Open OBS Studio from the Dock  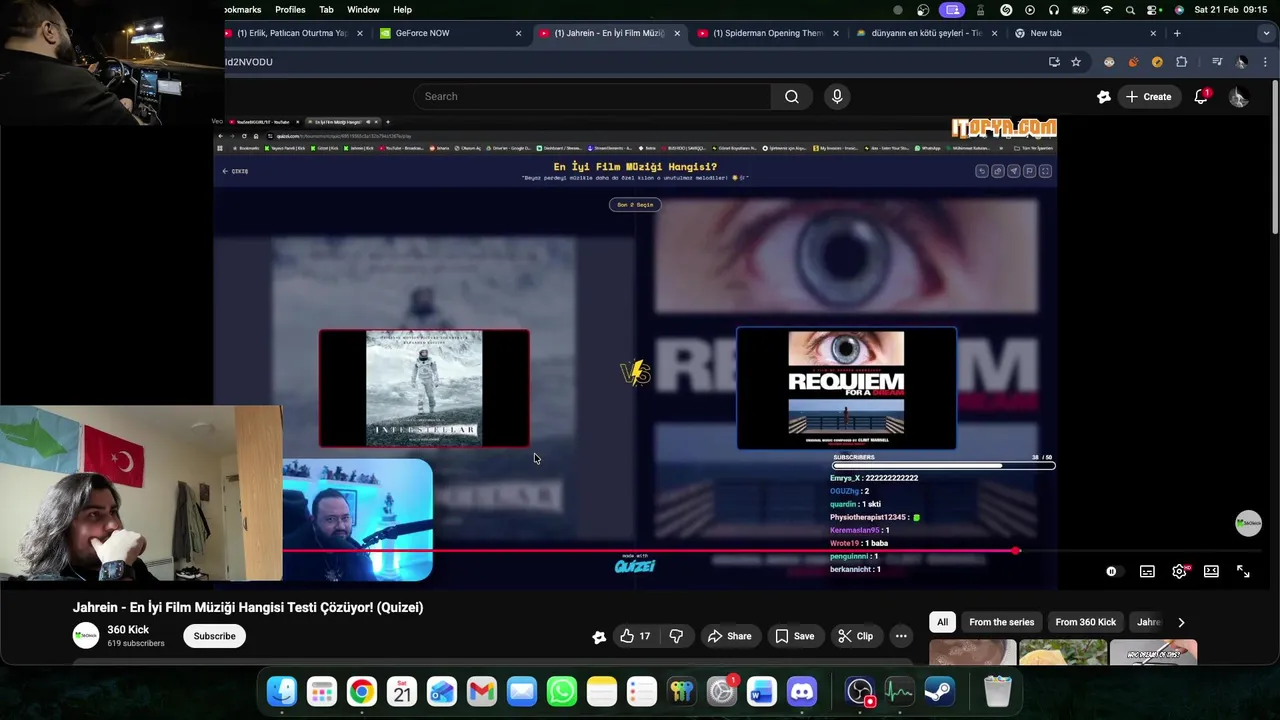point(860,691)
